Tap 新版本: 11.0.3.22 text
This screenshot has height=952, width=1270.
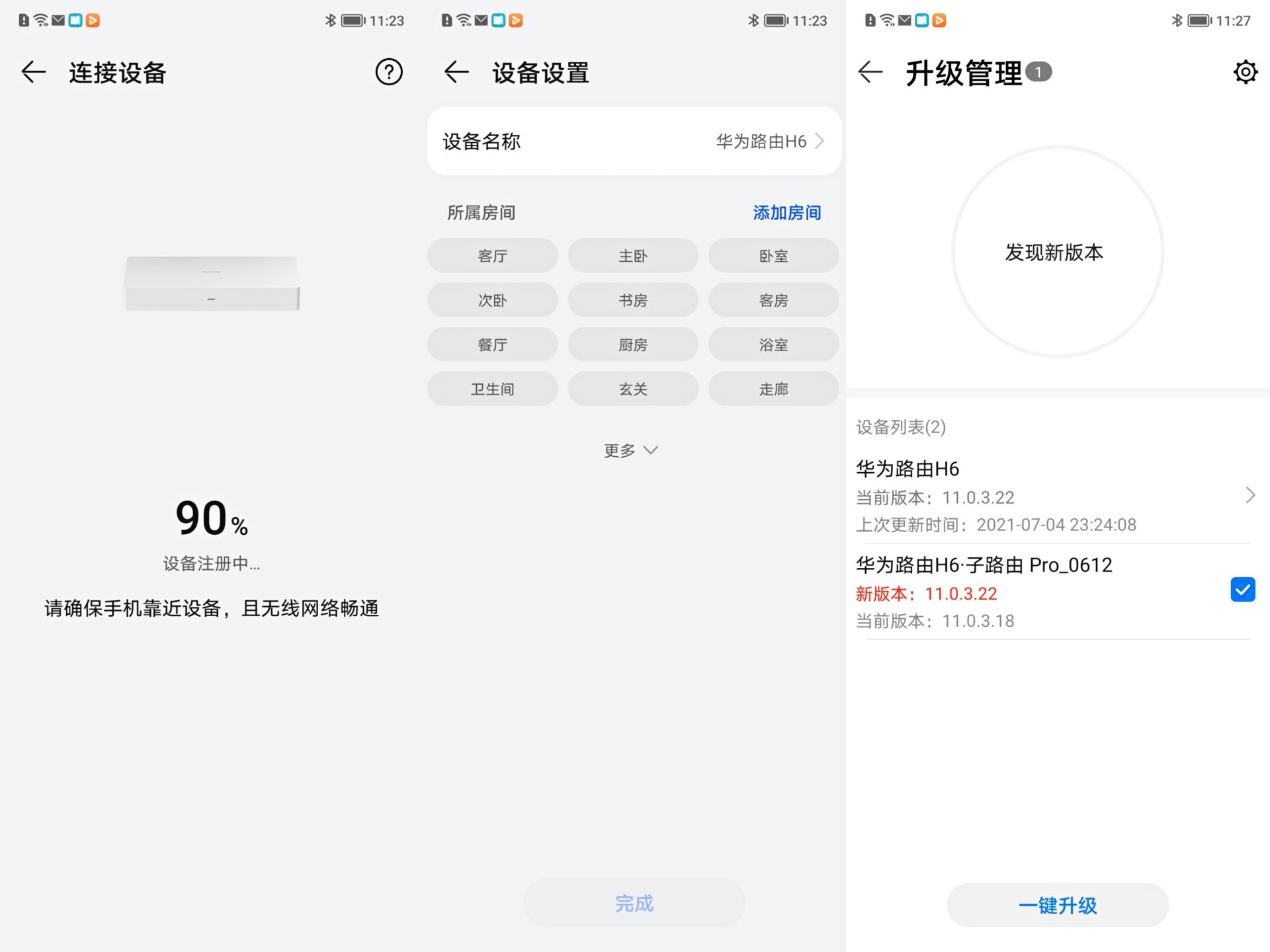click(x=926, y=594)
